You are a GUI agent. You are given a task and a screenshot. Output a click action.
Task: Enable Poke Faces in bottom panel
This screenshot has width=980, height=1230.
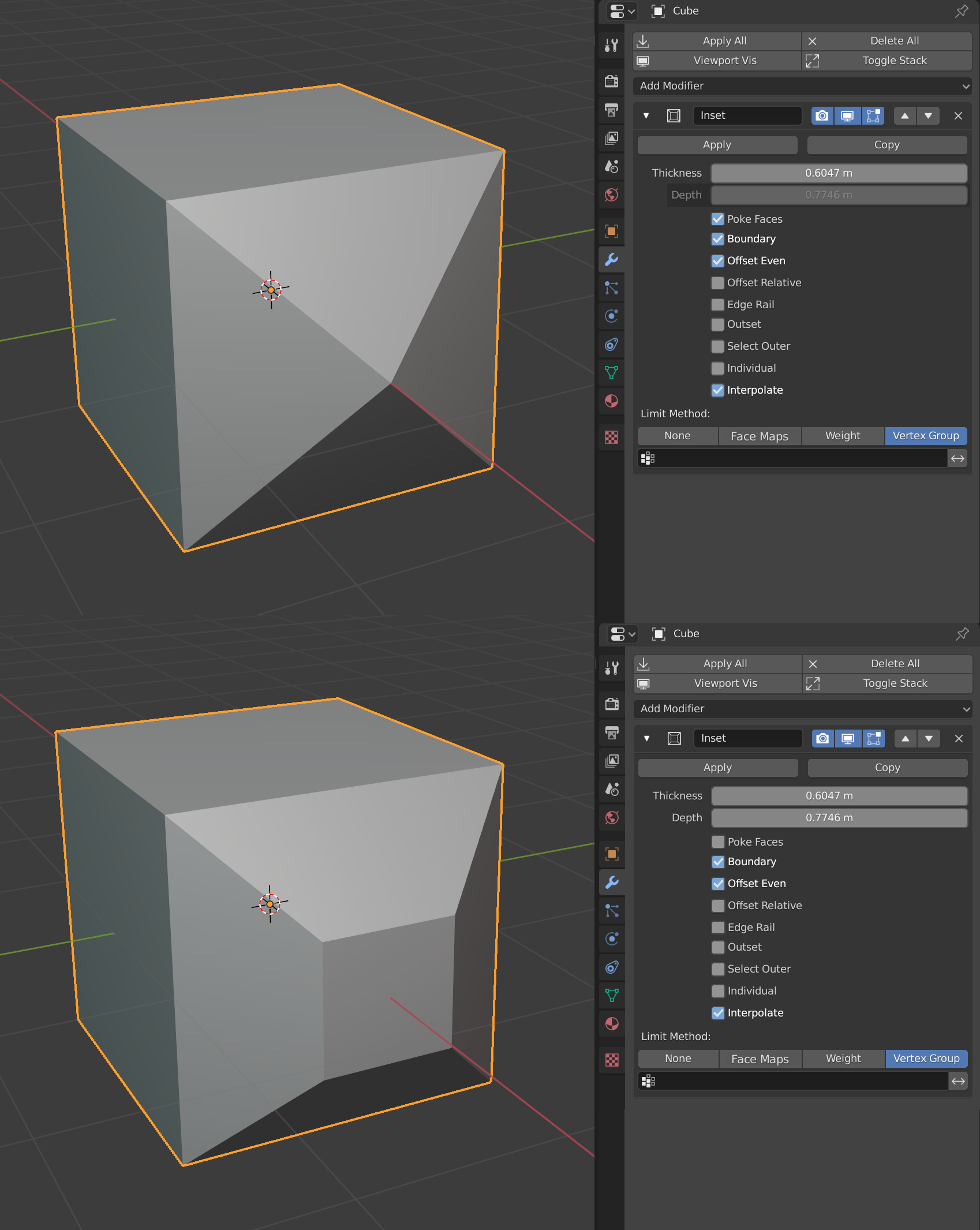(718, 842)
